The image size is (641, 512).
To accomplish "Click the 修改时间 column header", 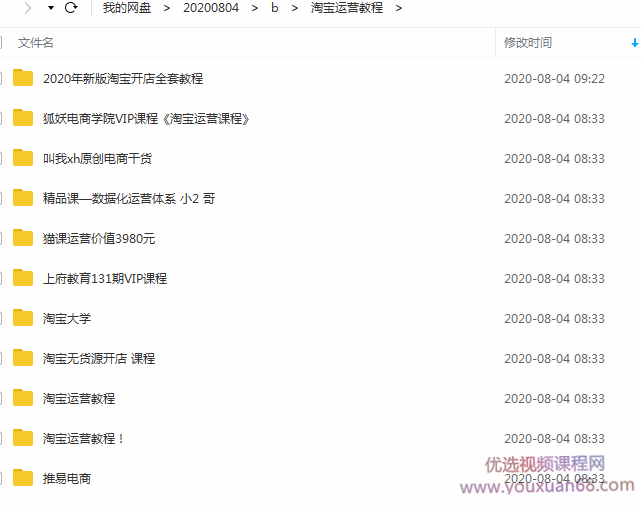I will (528, 43).
